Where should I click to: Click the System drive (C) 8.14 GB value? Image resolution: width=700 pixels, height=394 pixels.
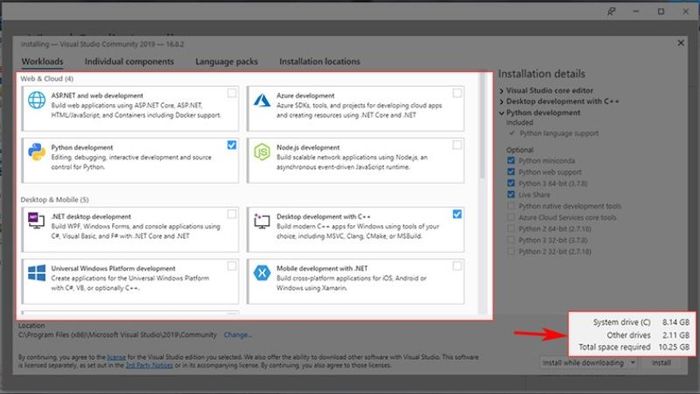point(676,322)
